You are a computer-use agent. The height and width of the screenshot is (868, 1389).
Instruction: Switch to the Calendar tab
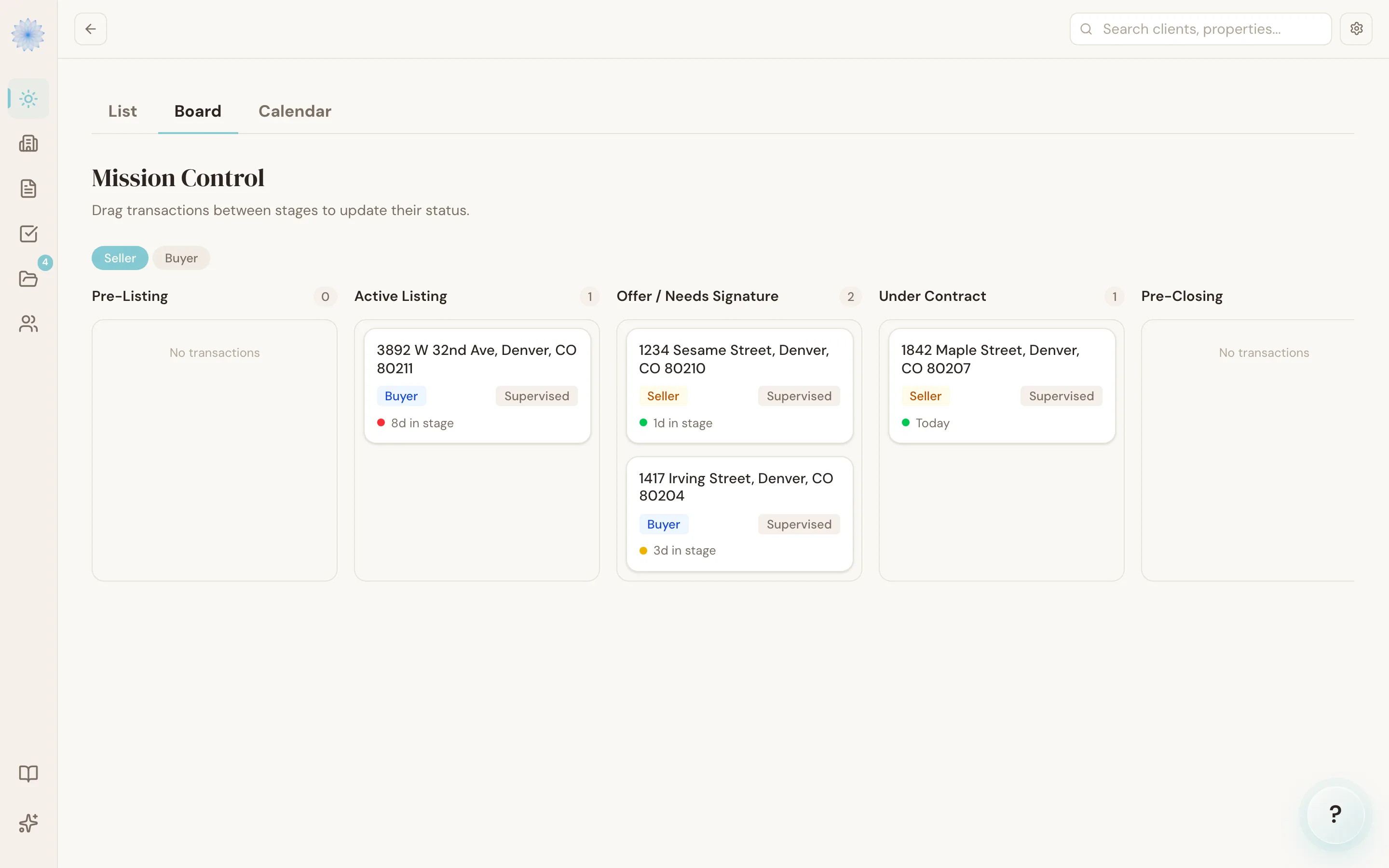tap(295, 111)
